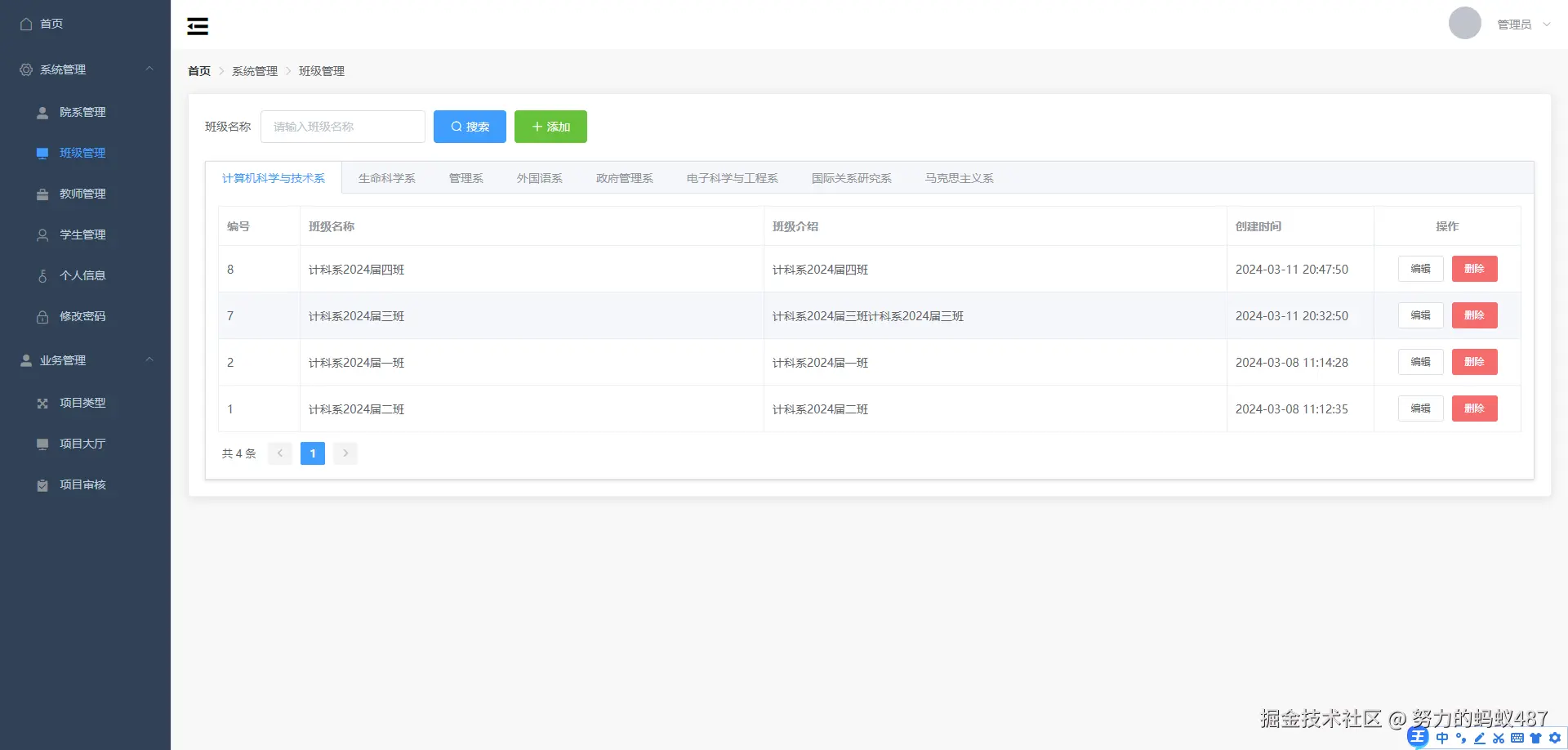Switch to the 计算机科学与技术系 tab
The image size is (1568, 750).
point(274,178)
